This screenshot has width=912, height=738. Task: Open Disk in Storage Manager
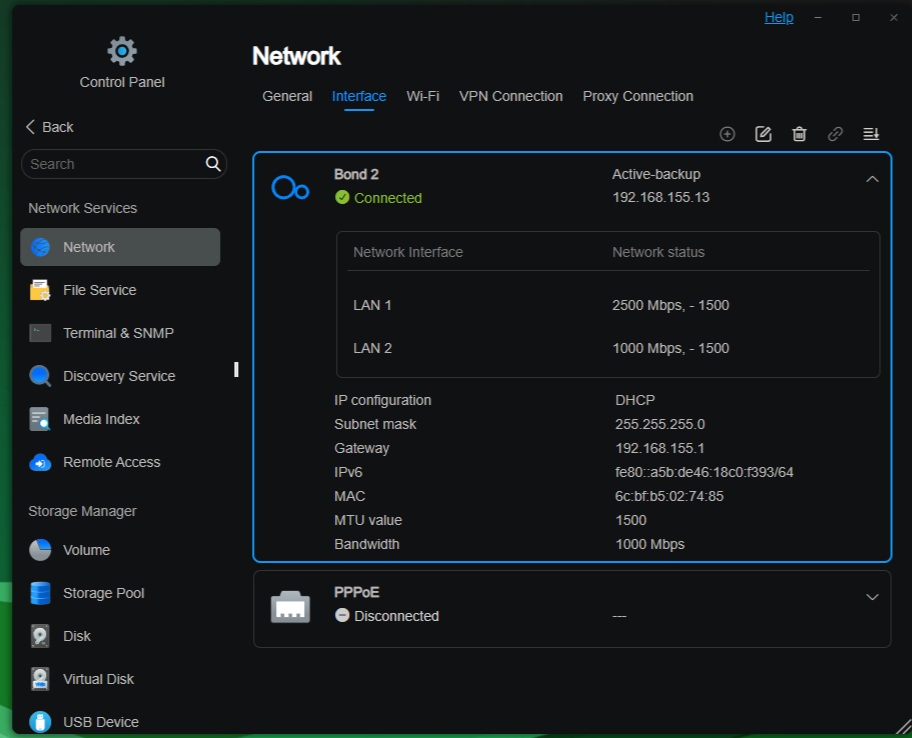(120, 636)
